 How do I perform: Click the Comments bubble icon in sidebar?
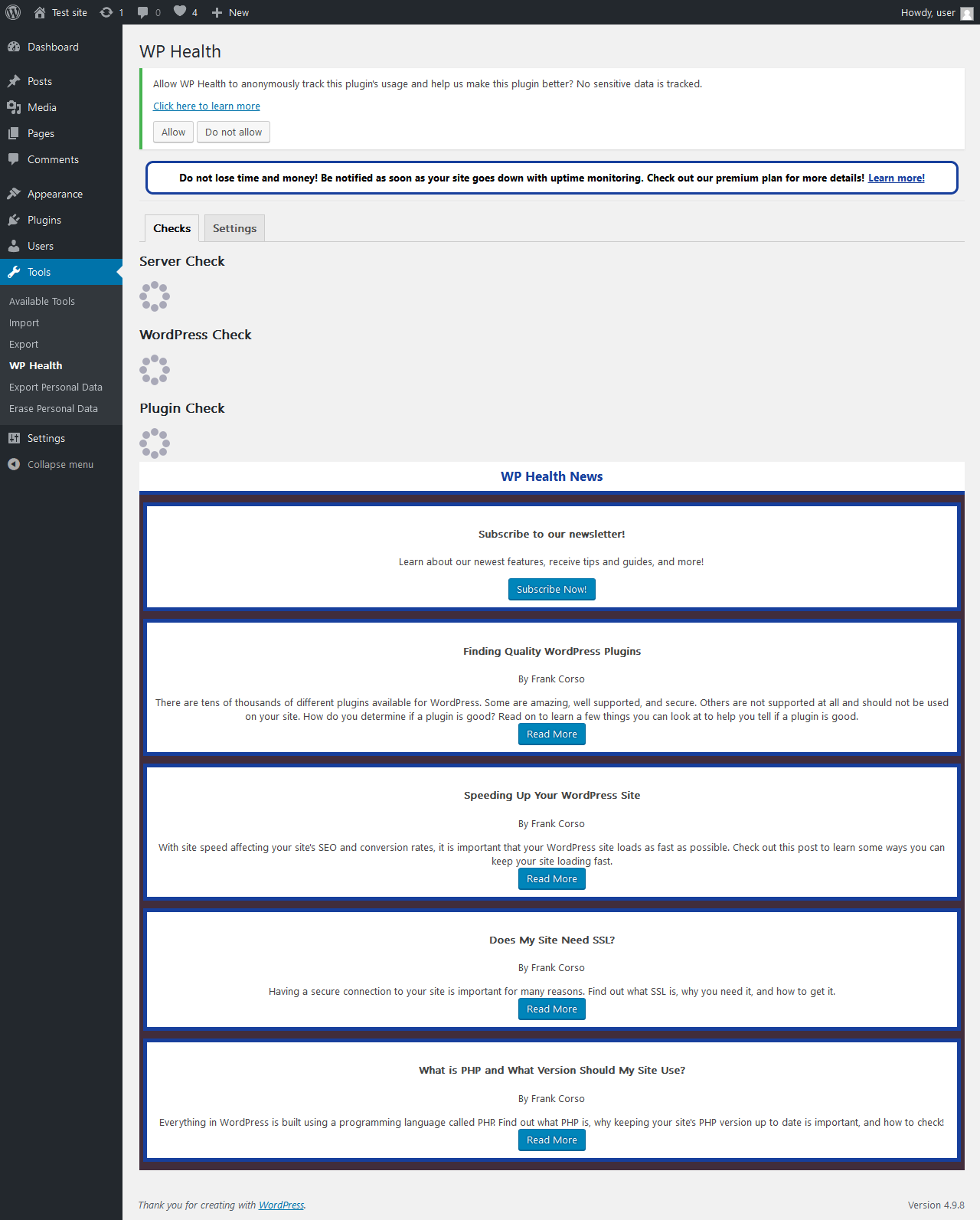click(x=14, y=159)
